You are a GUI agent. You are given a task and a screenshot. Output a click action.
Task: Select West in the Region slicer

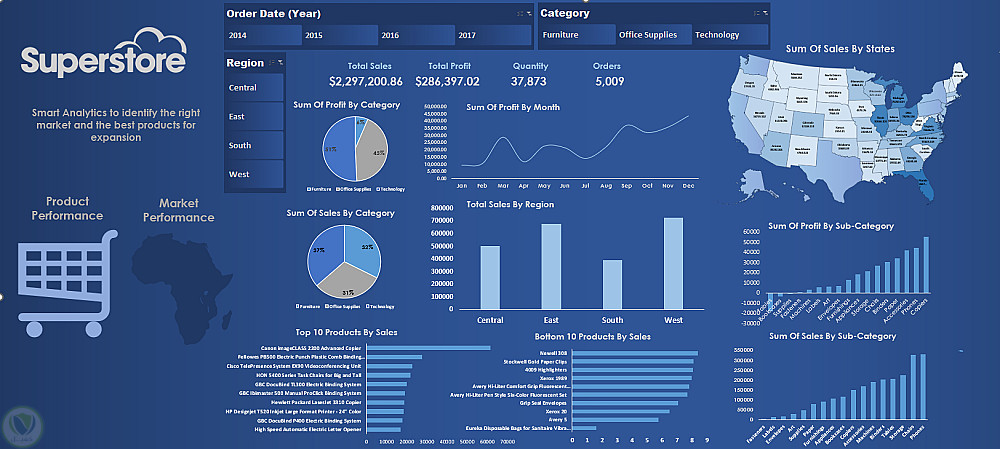tap(254, 174)
